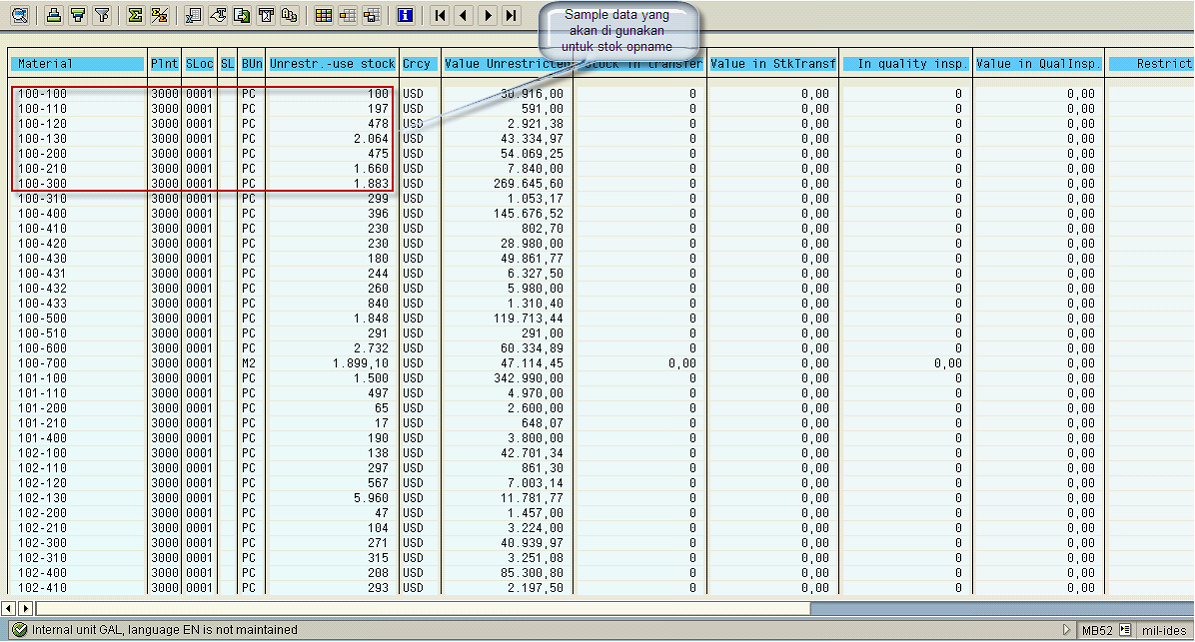Go to the previous page
Image resolution: width=1195 pixels, height=642 pixels.
click(x=463, y=15)
